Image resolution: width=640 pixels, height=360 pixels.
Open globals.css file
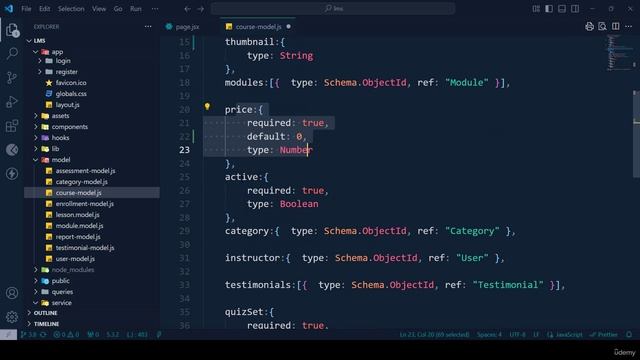(71, 94)
